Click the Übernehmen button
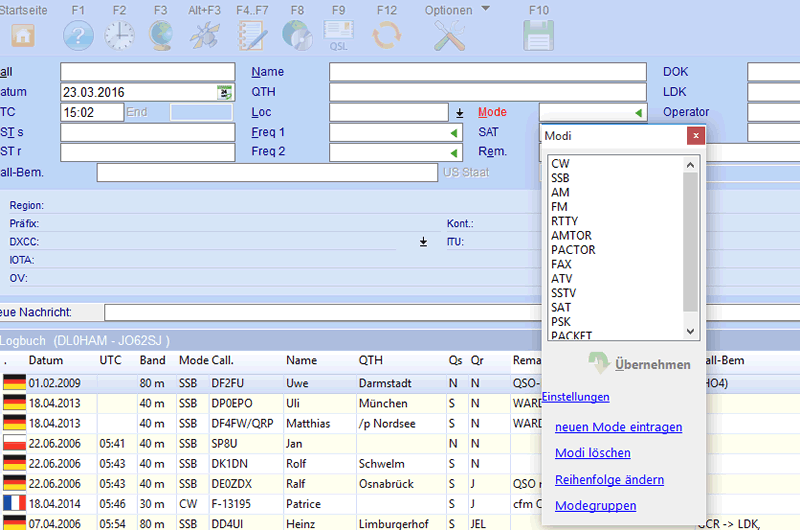Viewport: 800px width, 530px height. point(640,365)
